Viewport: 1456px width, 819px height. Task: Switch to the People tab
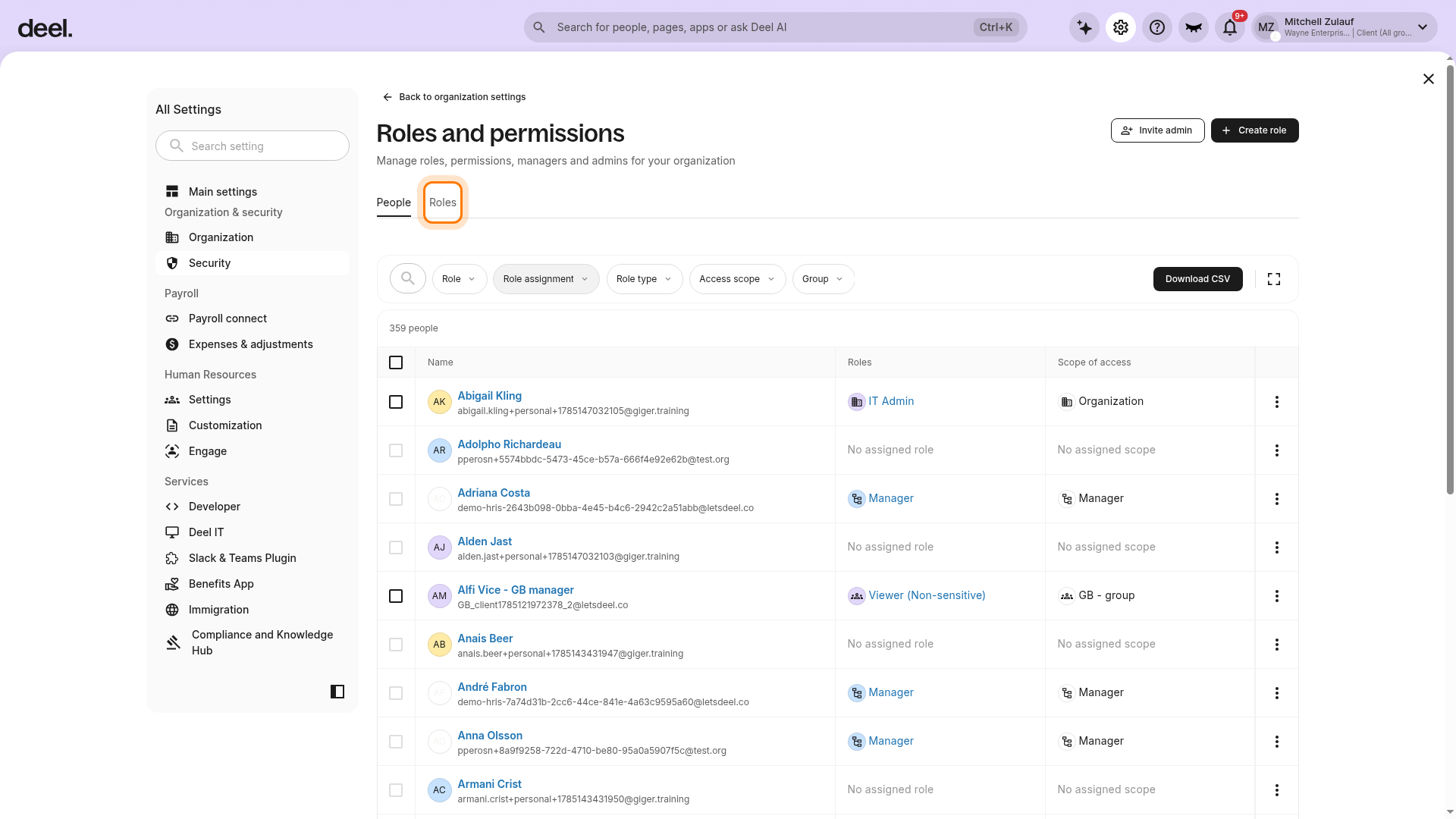pos(394,202)
